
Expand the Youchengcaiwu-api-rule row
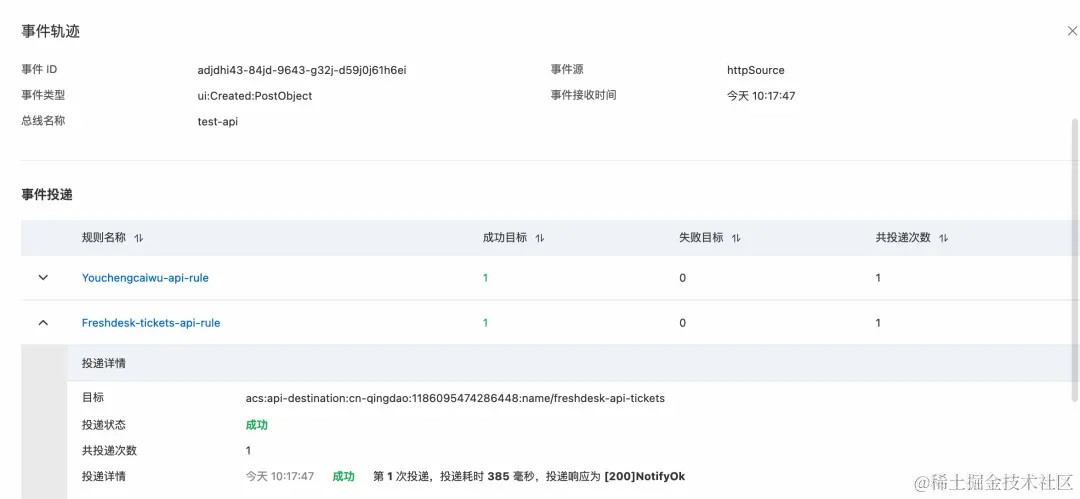pos(43,278)
